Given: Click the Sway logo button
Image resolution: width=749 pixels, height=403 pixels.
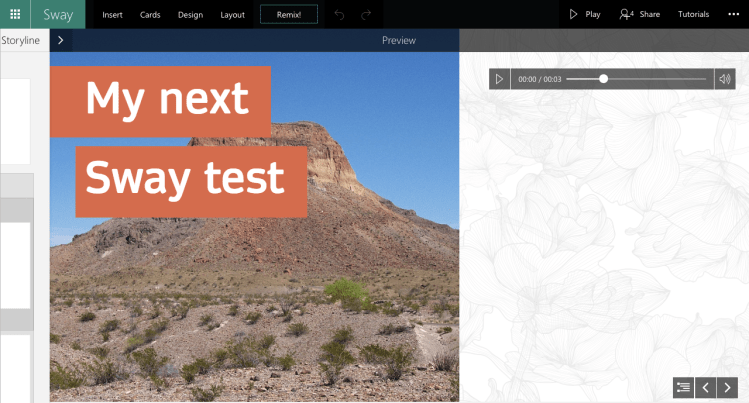Looking at the screenshot, I should pyautogui.click(x=58, y=14).
